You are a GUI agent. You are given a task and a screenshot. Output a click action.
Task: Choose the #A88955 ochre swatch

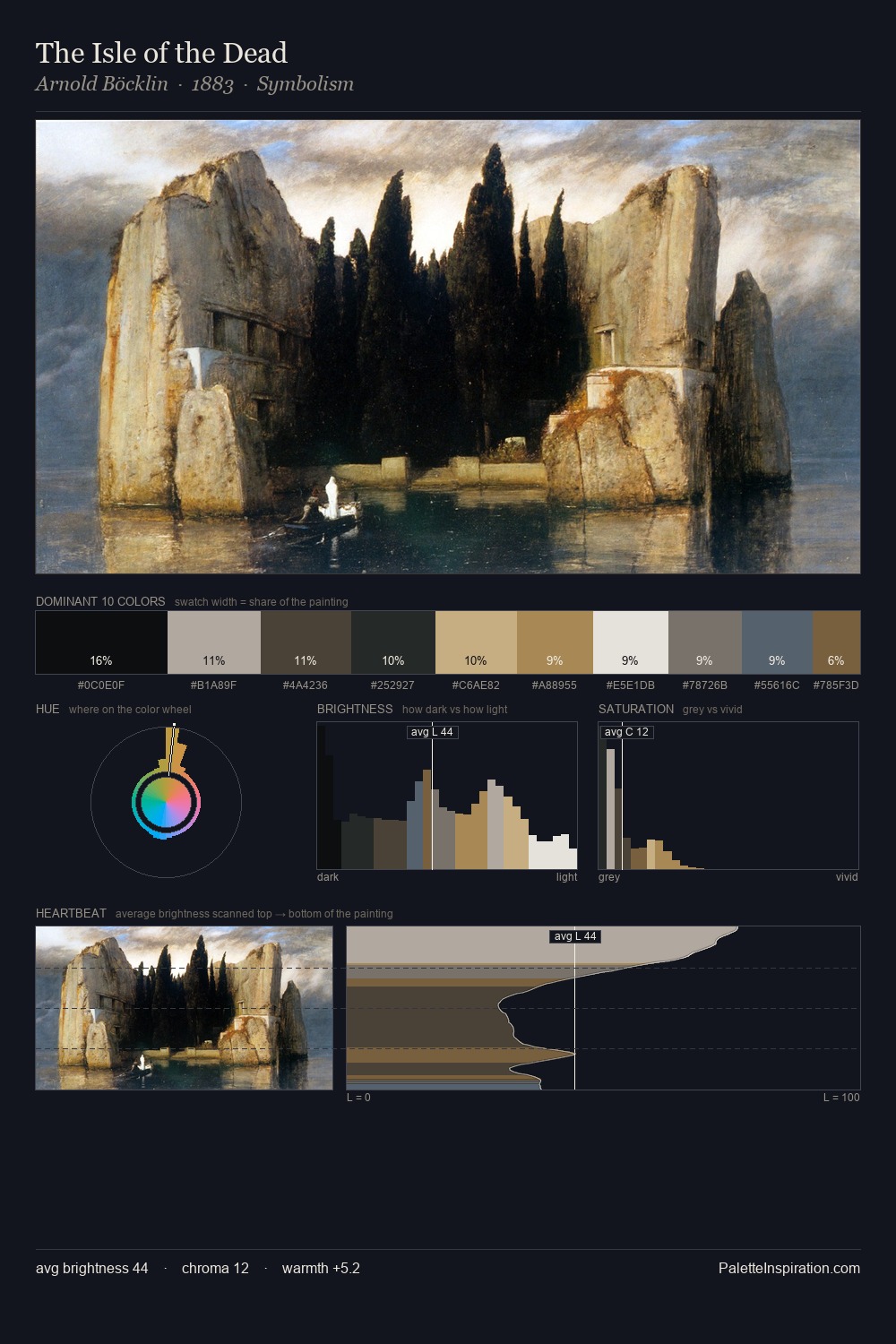pos(555,642)
